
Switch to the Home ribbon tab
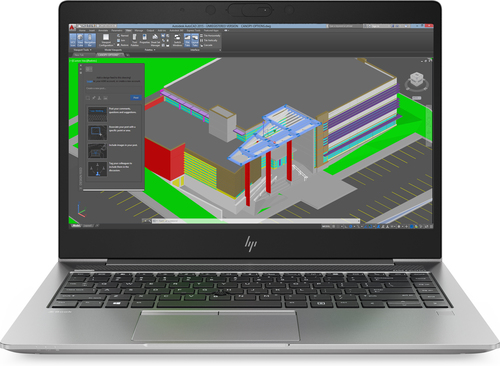coord(82,31)
